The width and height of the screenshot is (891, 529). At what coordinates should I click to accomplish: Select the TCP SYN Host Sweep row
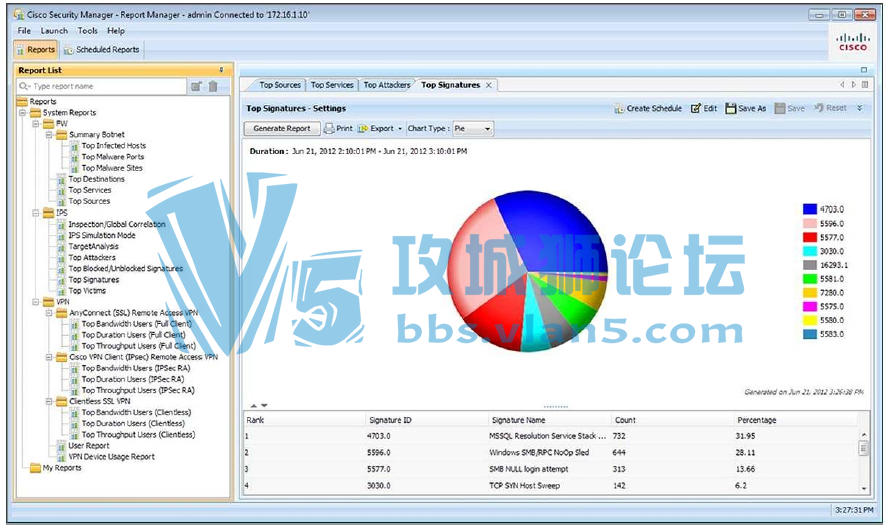[x=551, y=486]
